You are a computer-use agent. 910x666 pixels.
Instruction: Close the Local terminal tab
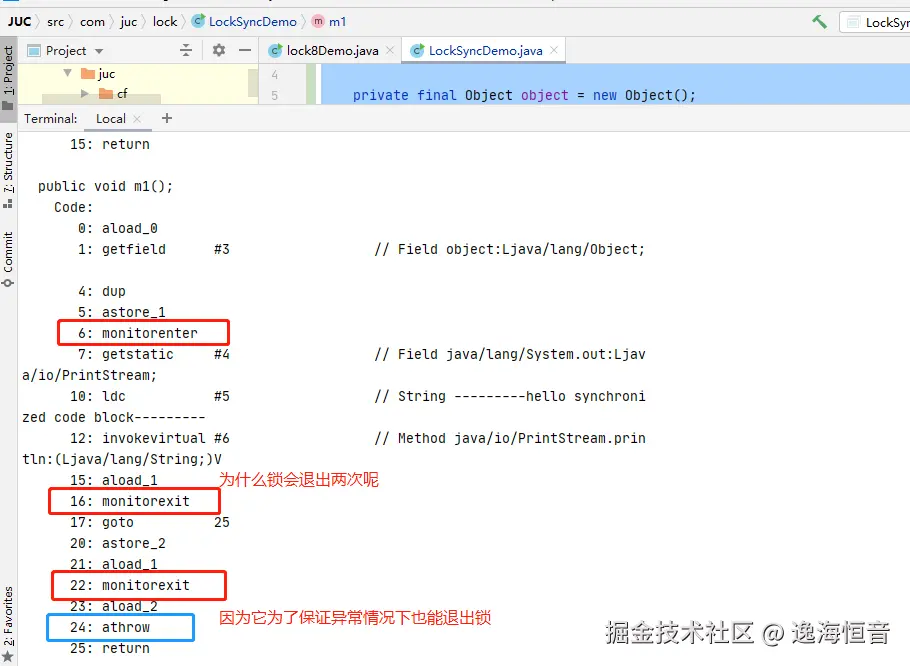tap(137, 119)
